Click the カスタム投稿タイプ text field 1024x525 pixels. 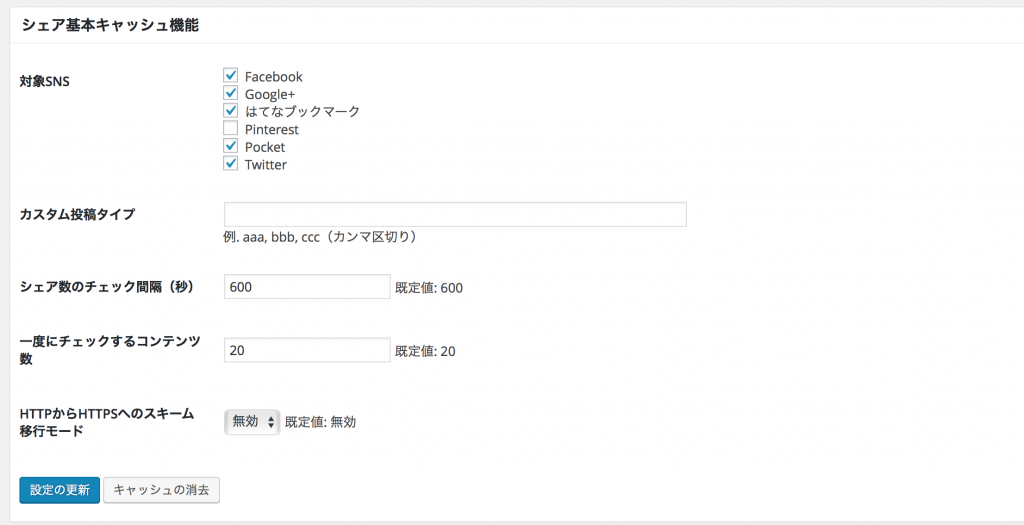coord(455,215)
